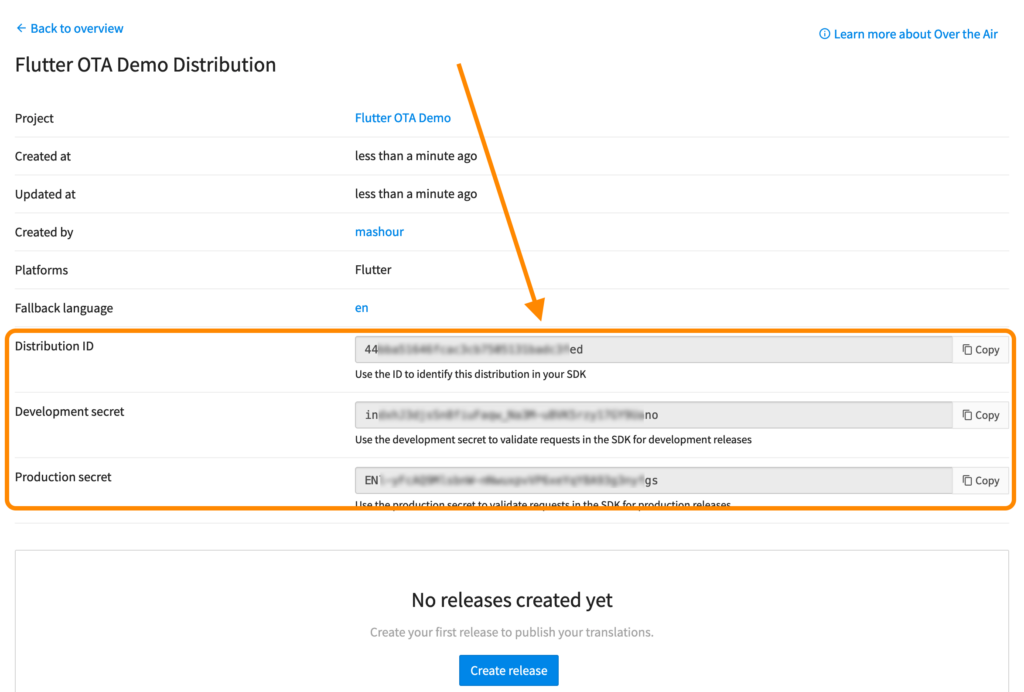Click the Fallback language label
The width and height of the screenshot is (1024, 692).
[x=64, y=308]
